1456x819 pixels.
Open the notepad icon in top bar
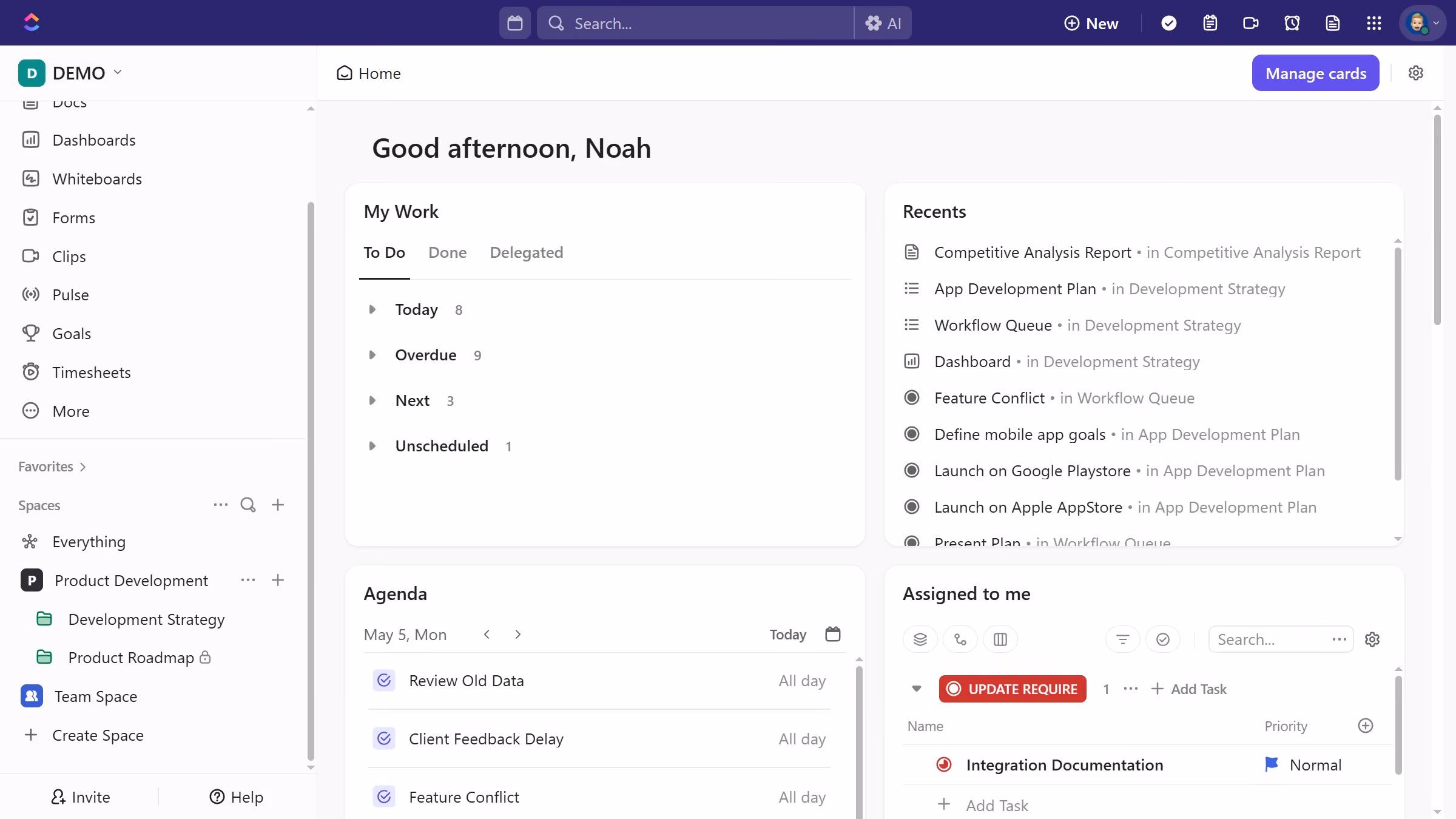[x=1210, y=23]
